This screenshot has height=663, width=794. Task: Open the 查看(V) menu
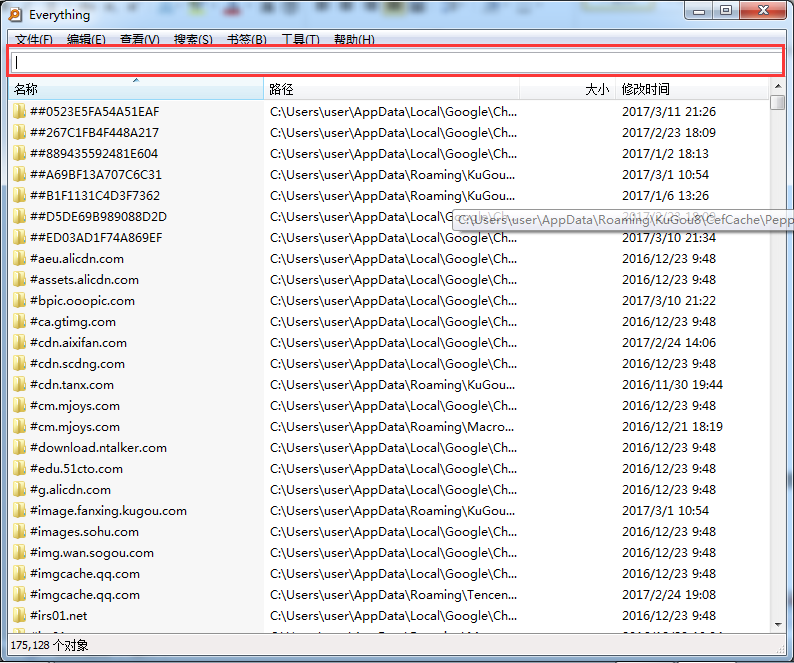(140, 40)
